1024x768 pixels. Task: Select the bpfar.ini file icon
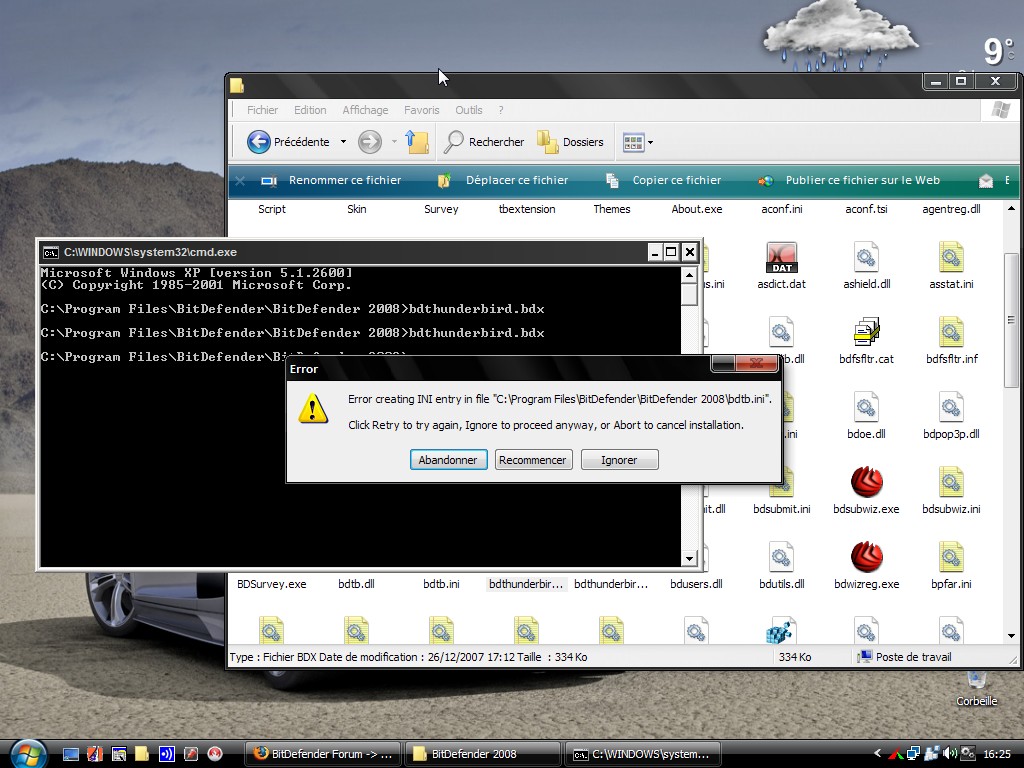[951, 557]
